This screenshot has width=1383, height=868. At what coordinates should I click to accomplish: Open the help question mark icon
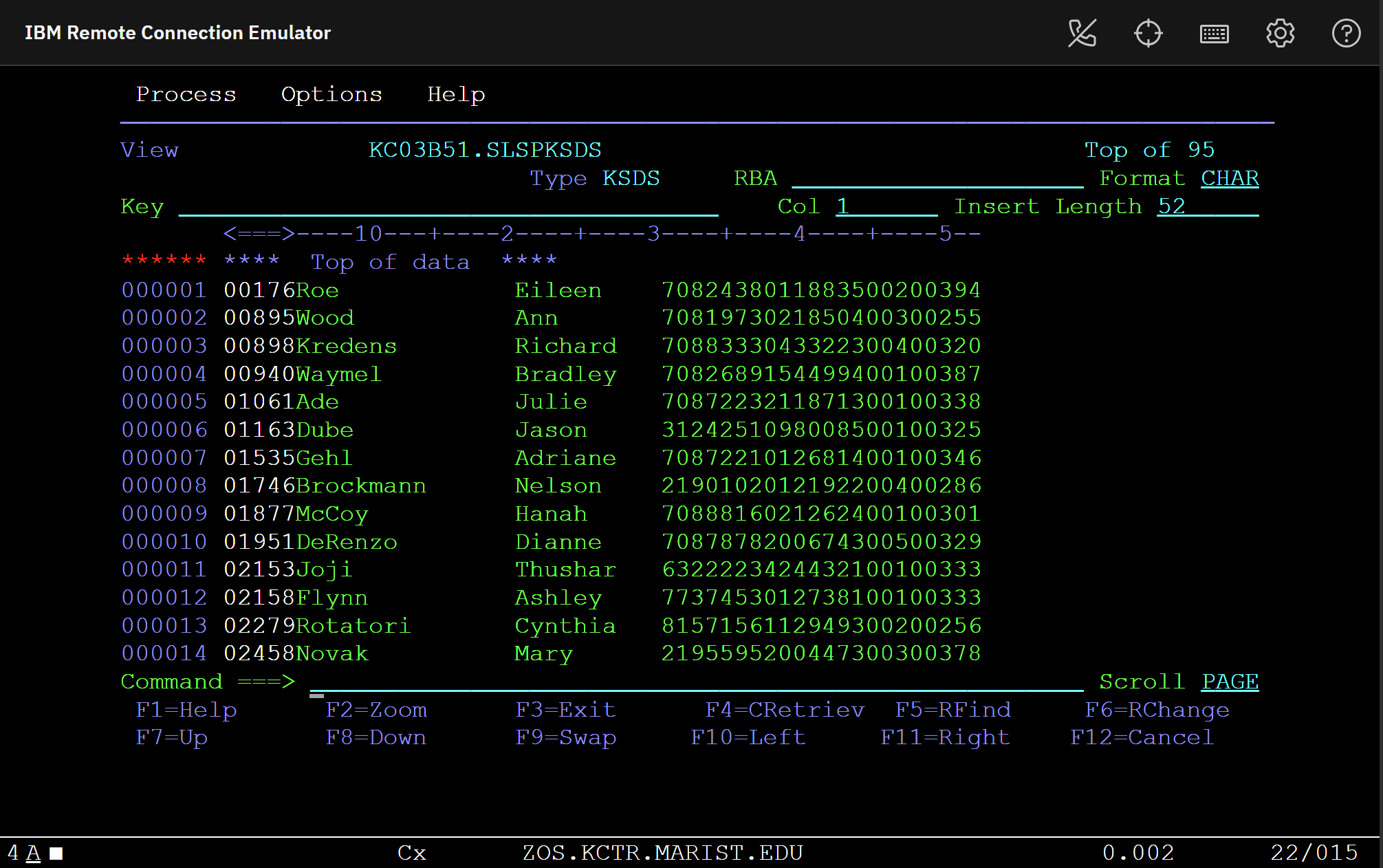coord(1346,33)
